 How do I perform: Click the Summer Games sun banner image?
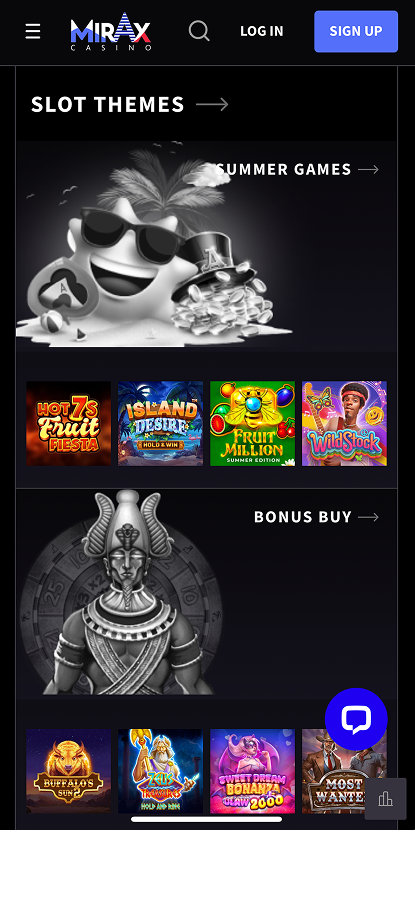[x=156, y=247]
